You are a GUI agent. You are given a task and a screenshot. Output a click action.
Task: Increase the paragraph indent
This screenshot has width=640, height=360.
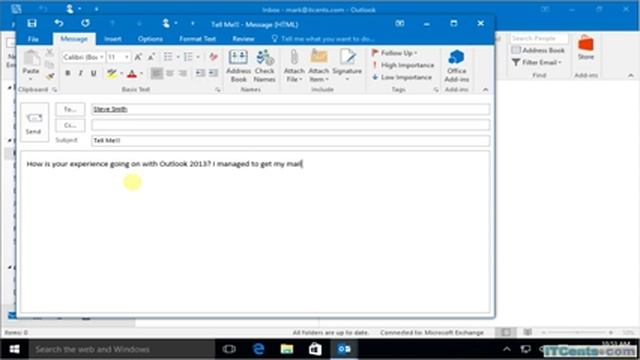click(x=213, y=73)
